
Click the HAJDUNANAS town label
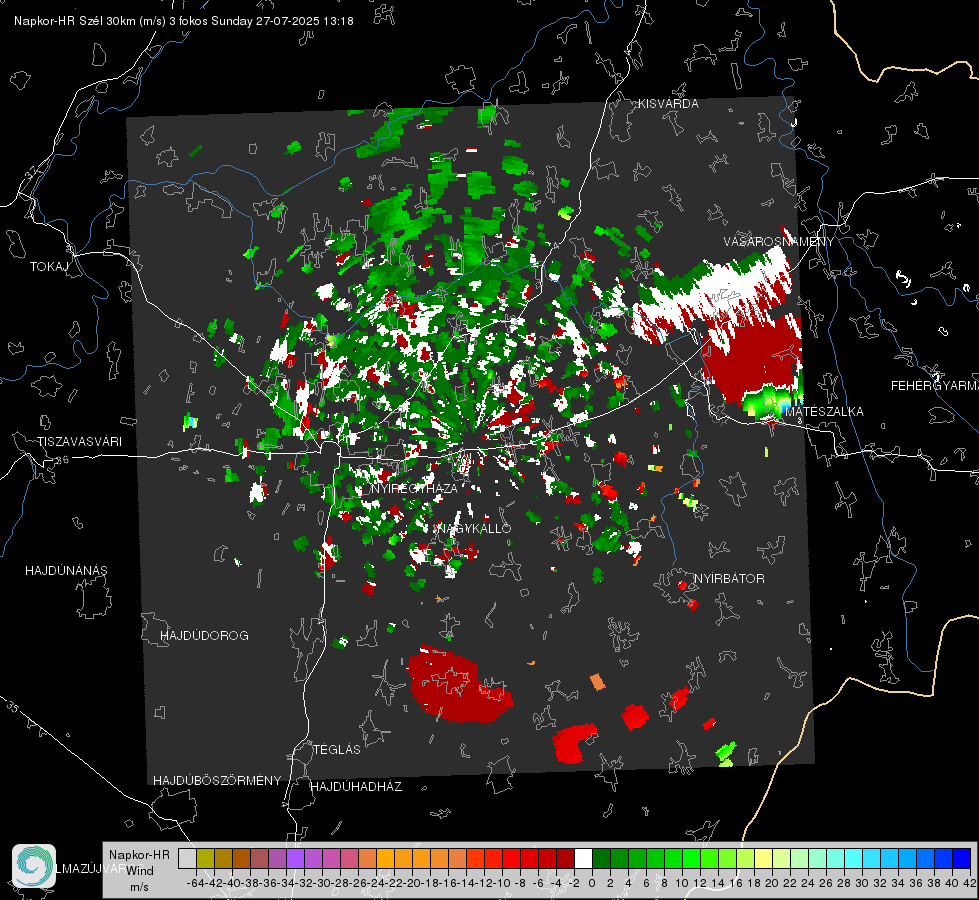click(66, 571)
